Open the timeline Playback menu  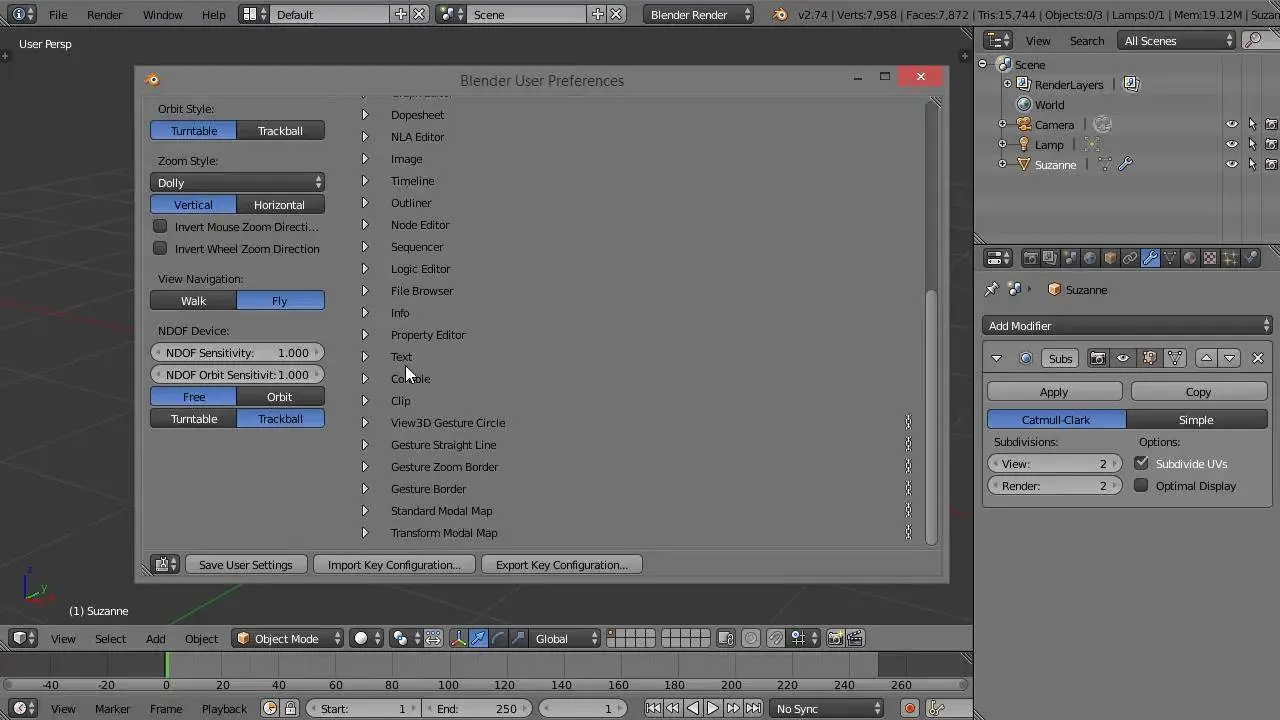coord(224,708)
